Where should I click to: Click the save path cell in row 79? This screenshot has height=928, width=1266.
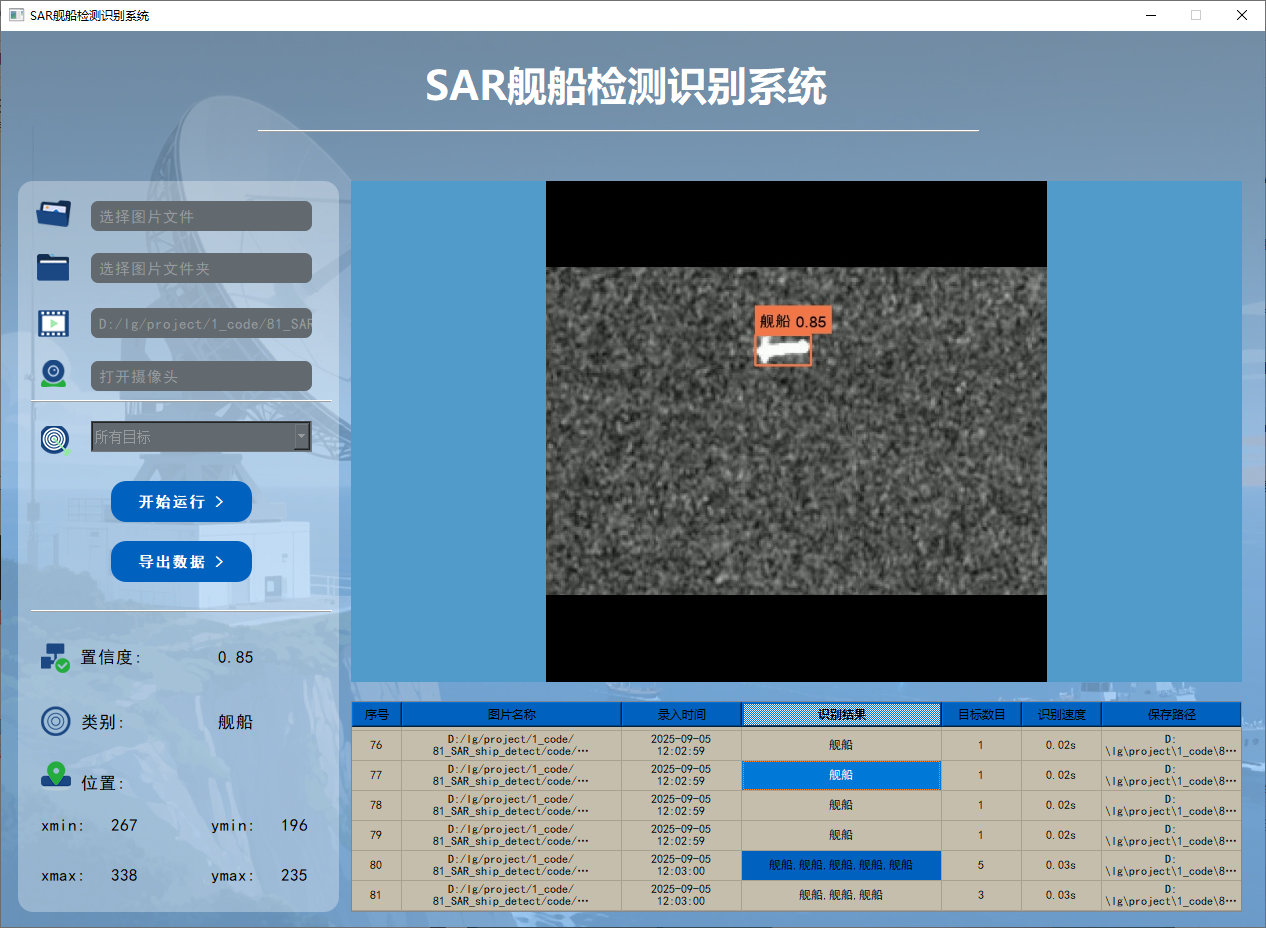pyautogui.click(x=1171, y=835)
